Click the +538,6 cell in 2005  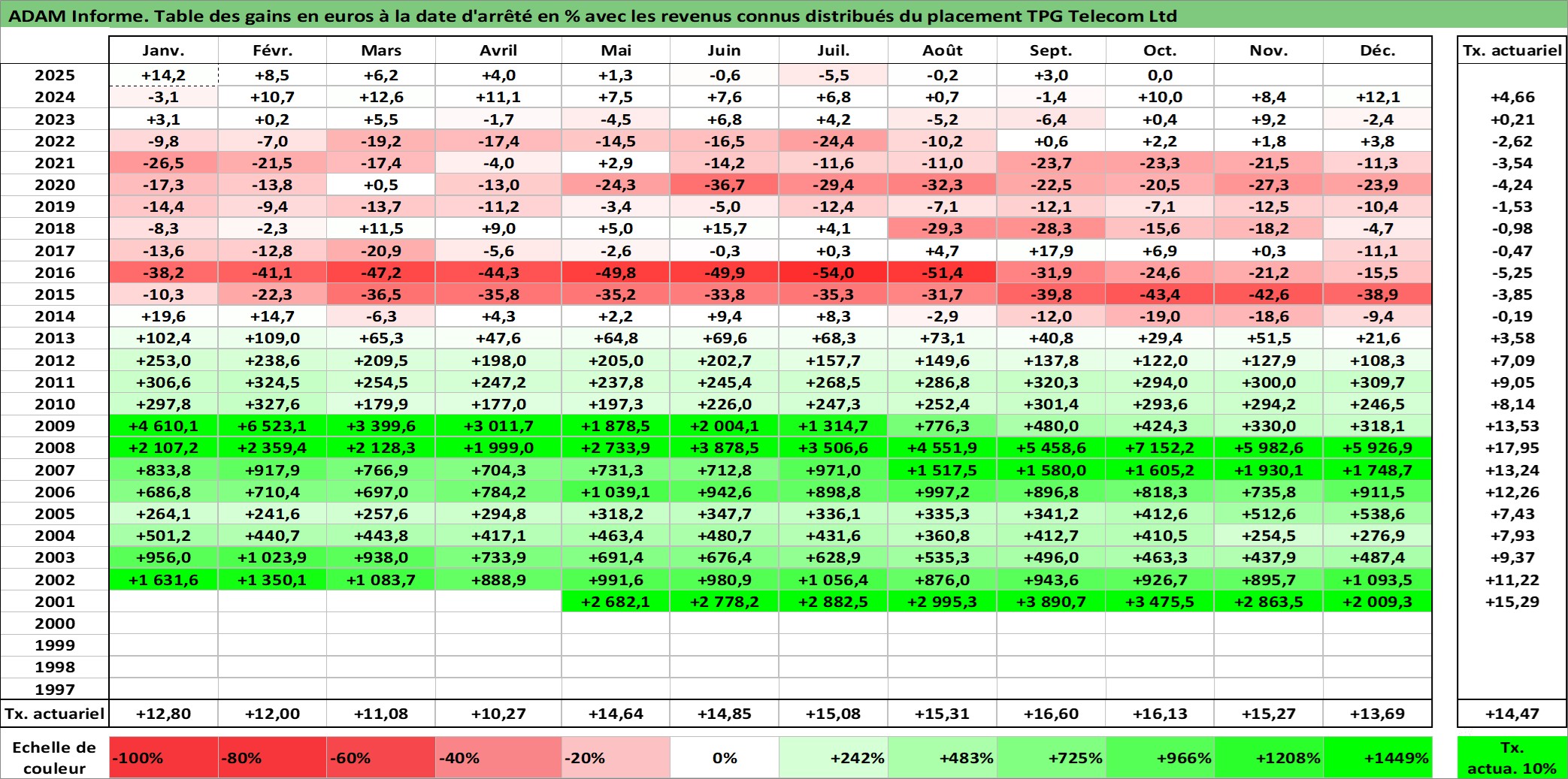pos(1377,514)
